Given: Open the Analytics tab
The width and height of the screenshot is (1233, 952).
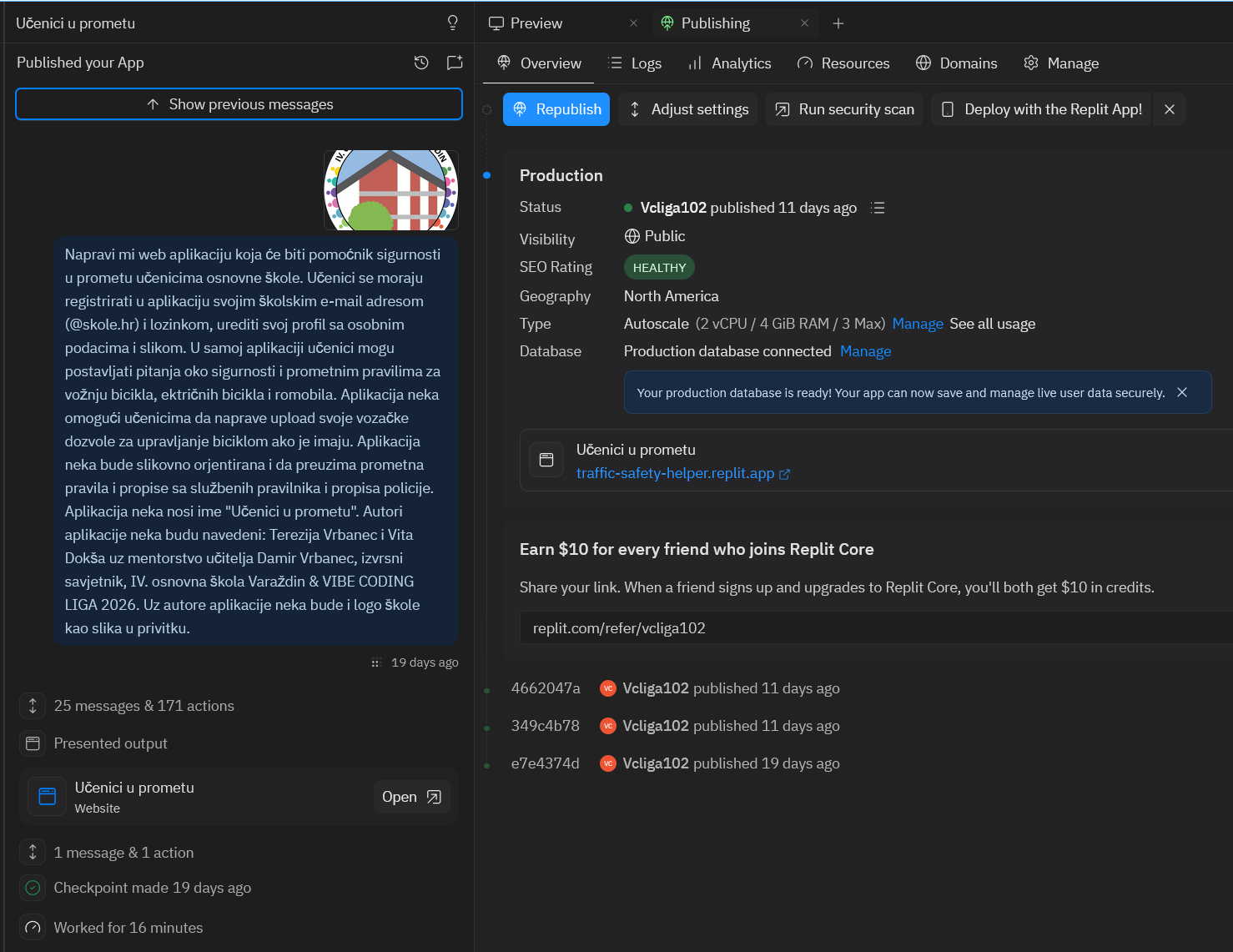Looking at the screenshot, I should [x=729, y=63].
